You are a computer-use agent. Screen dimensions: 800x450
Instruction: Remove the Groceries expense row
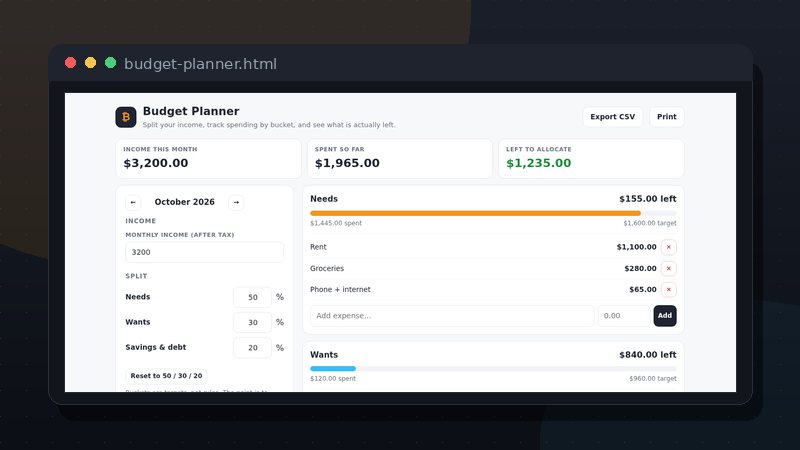coord(668,268)
